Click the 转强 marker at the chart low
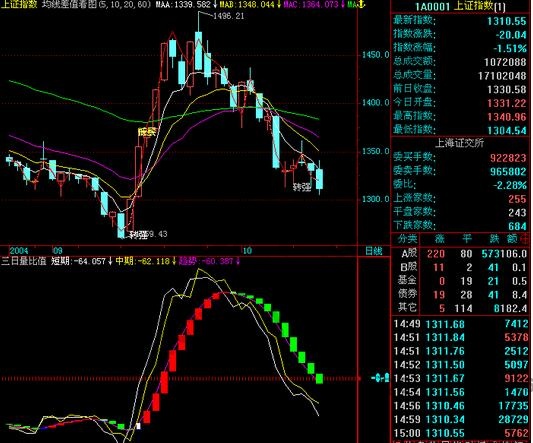The image size is (533, 443). click(138, 235)
